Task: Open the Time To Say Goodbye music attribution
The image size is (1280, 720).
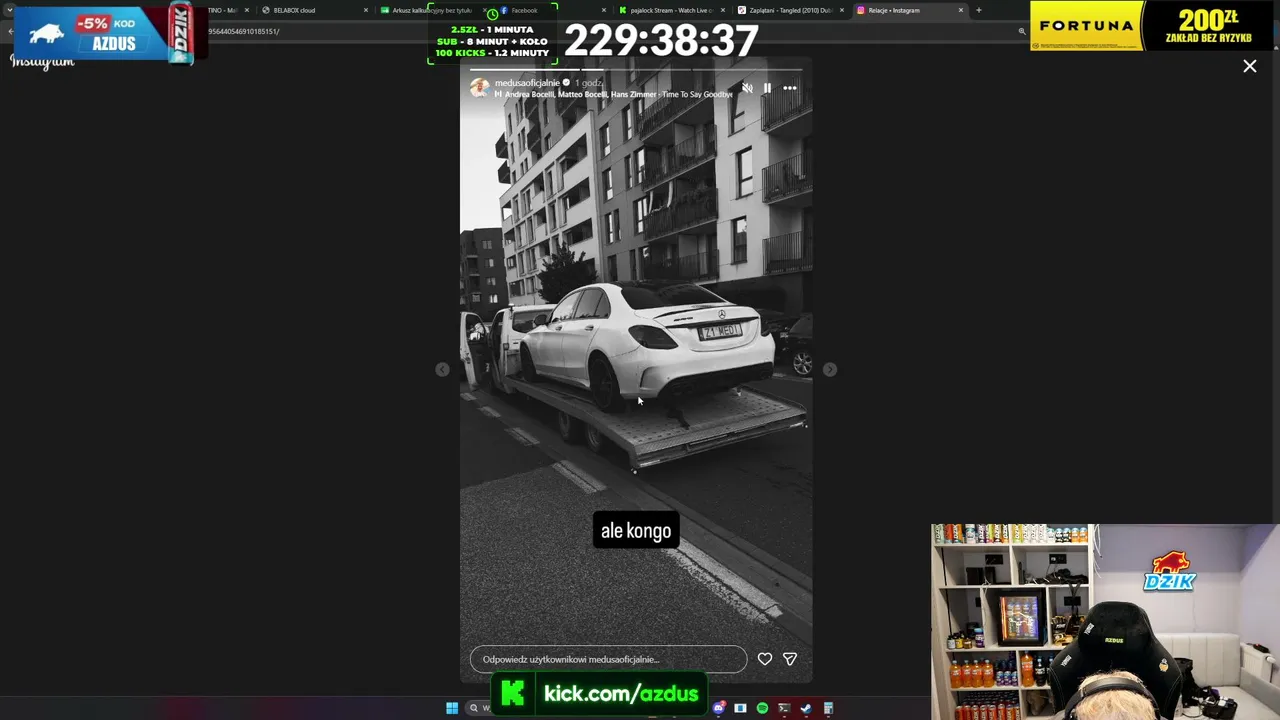Action: coord(614,94)
